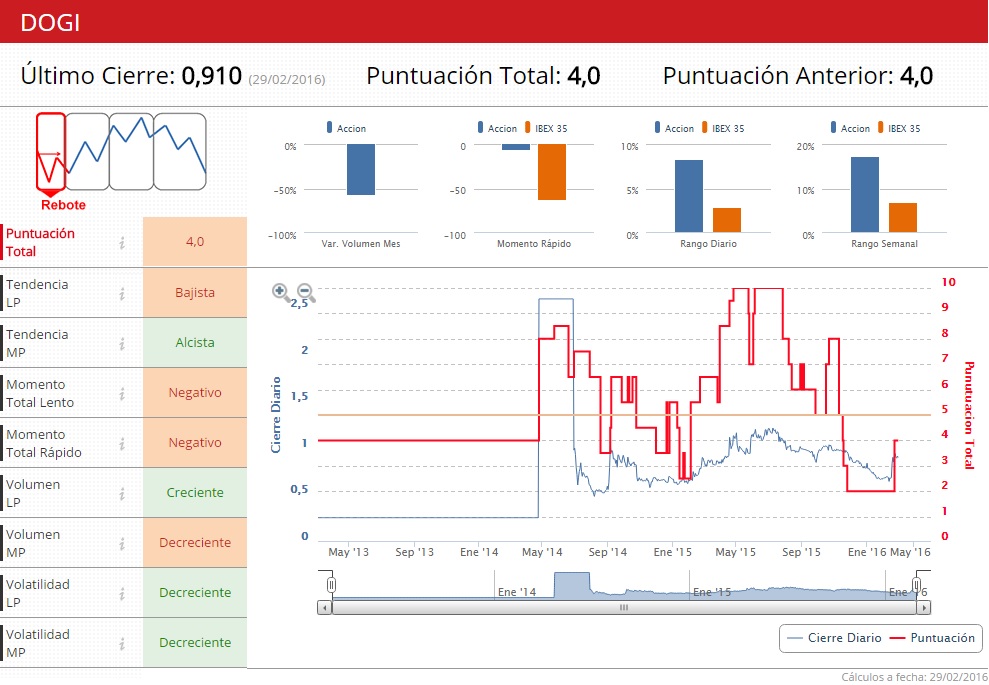Screen dimensions: 989x685
Task: Click the Puntuación Anterior 4,0 text
Action: [x=798, y=76]
